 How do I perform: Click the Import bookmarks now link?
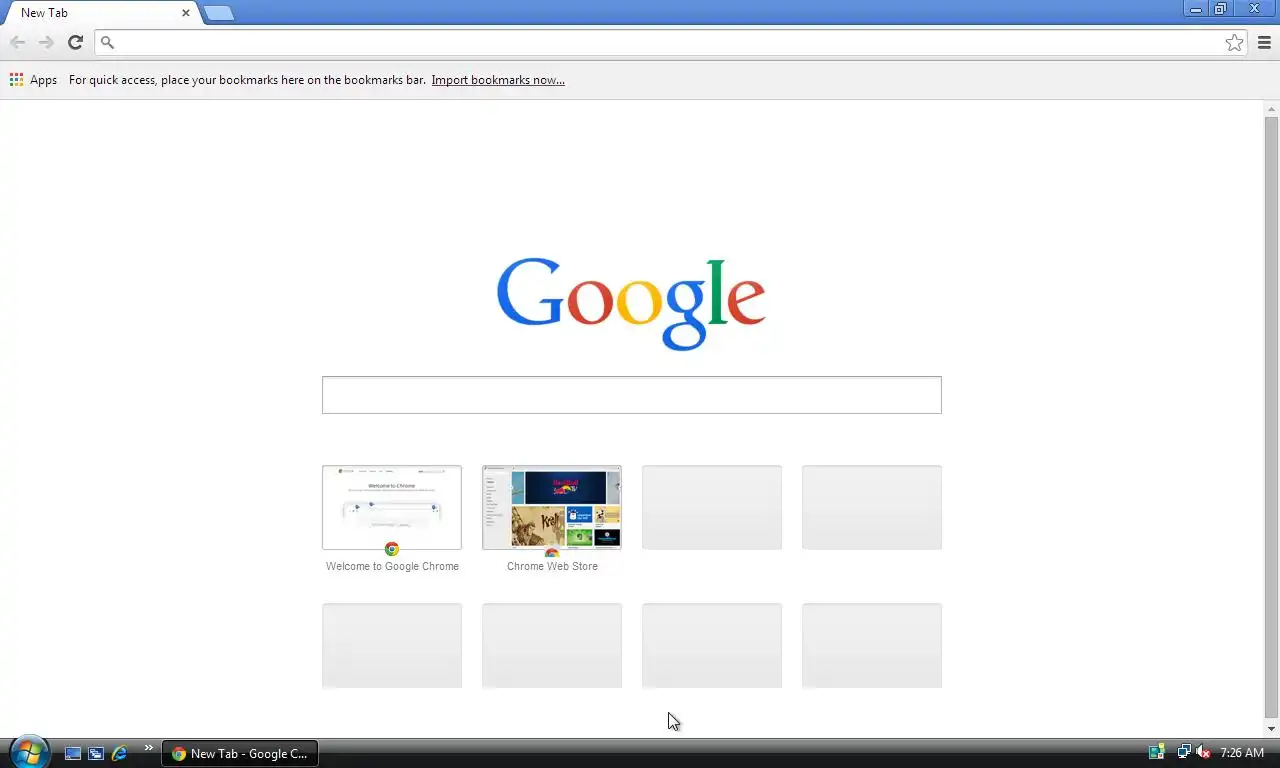(x=498, y=80)
